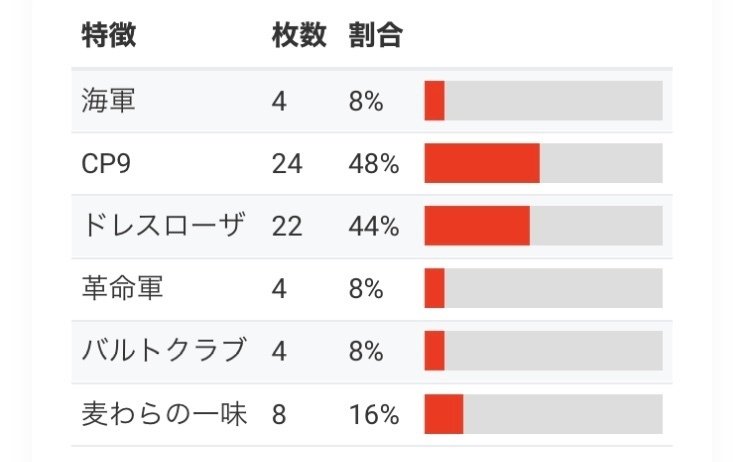Click the 割合 column header
The width and height of the screenshot is (750, 462).
point(375,35)
